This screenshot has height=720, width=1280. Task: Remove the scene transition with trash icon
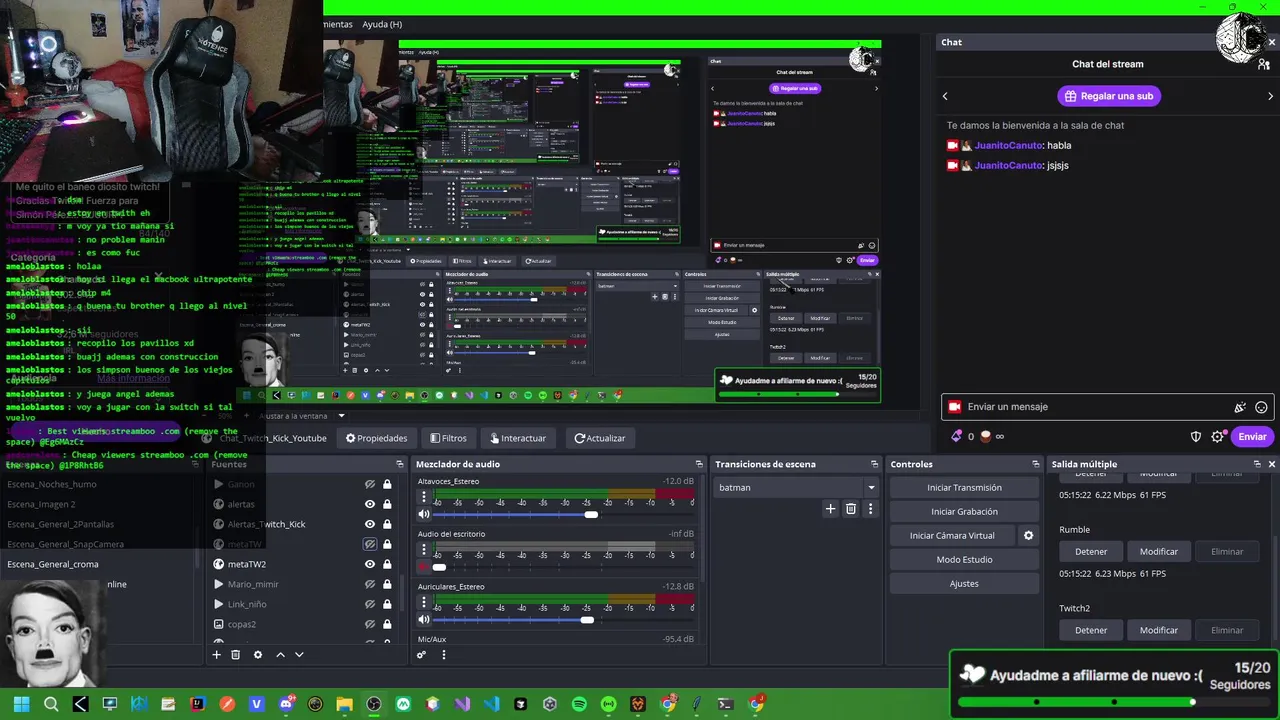[x=851, y=509]
